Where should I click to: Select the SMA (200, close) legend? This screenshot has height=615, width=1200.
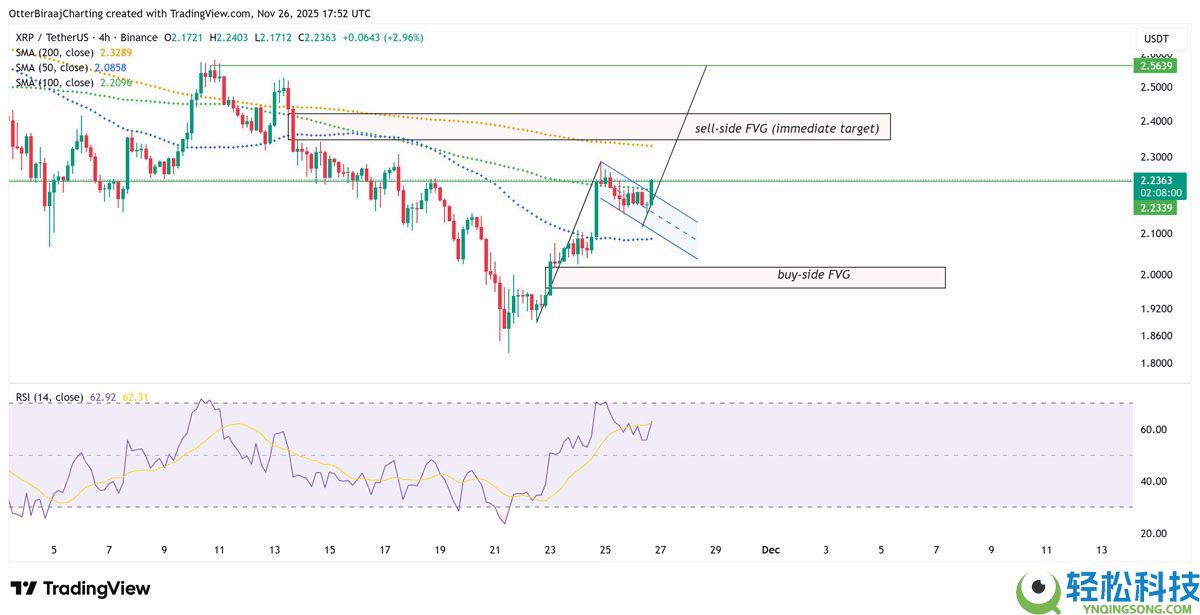[x=56, y=51]
